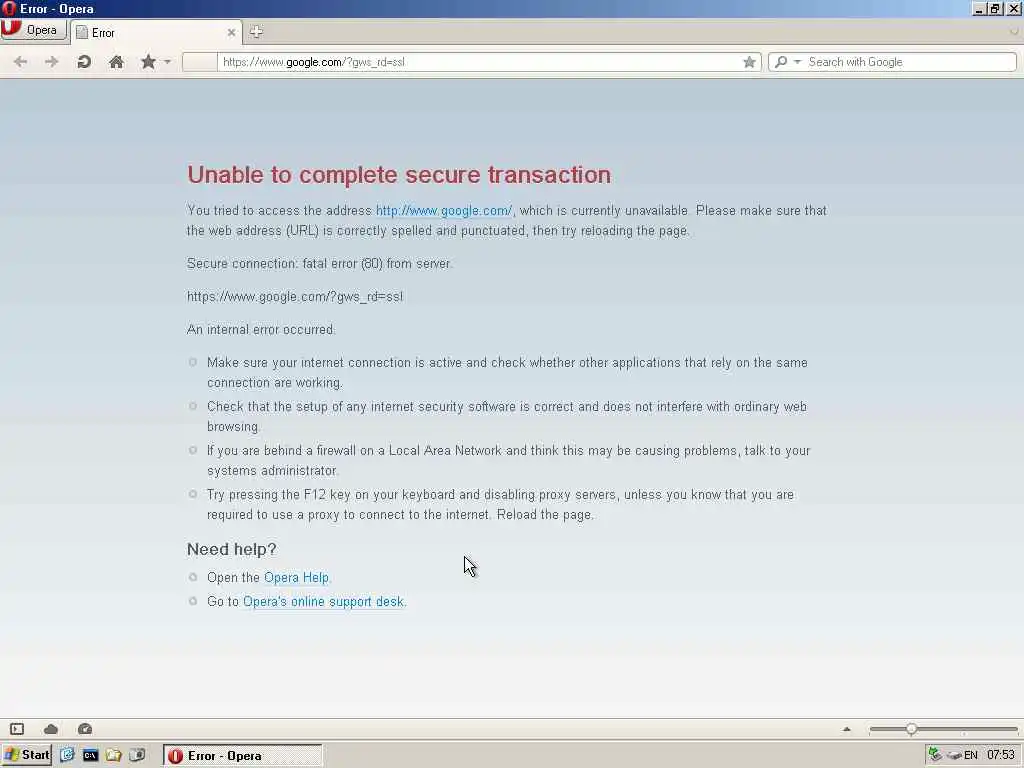Open the EN language indicator
The width and height of the screenshot is (1024, 768).
coord(971,756)
